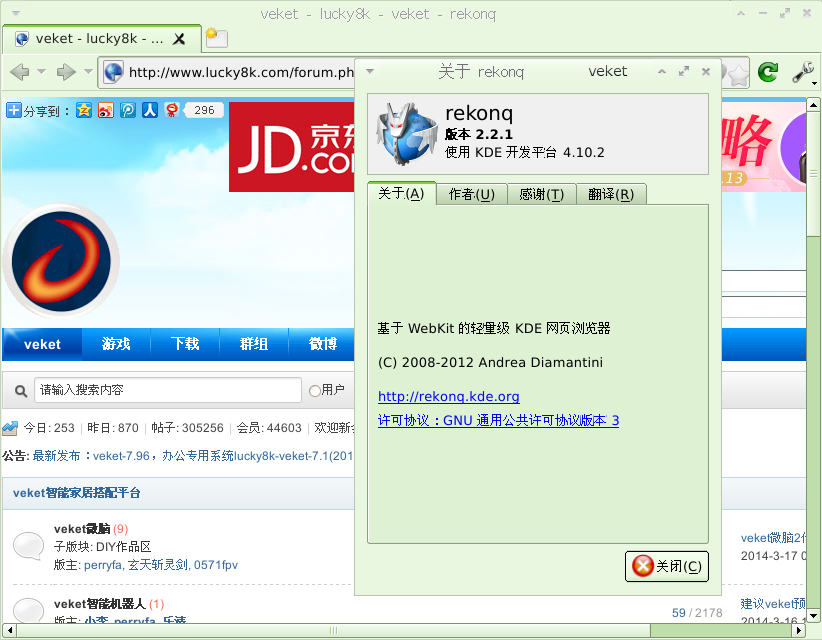Close the About rekonq dialog via title X
Image resolution: width=822 pixels, height=640 pixels.
[x=706, y=71]
